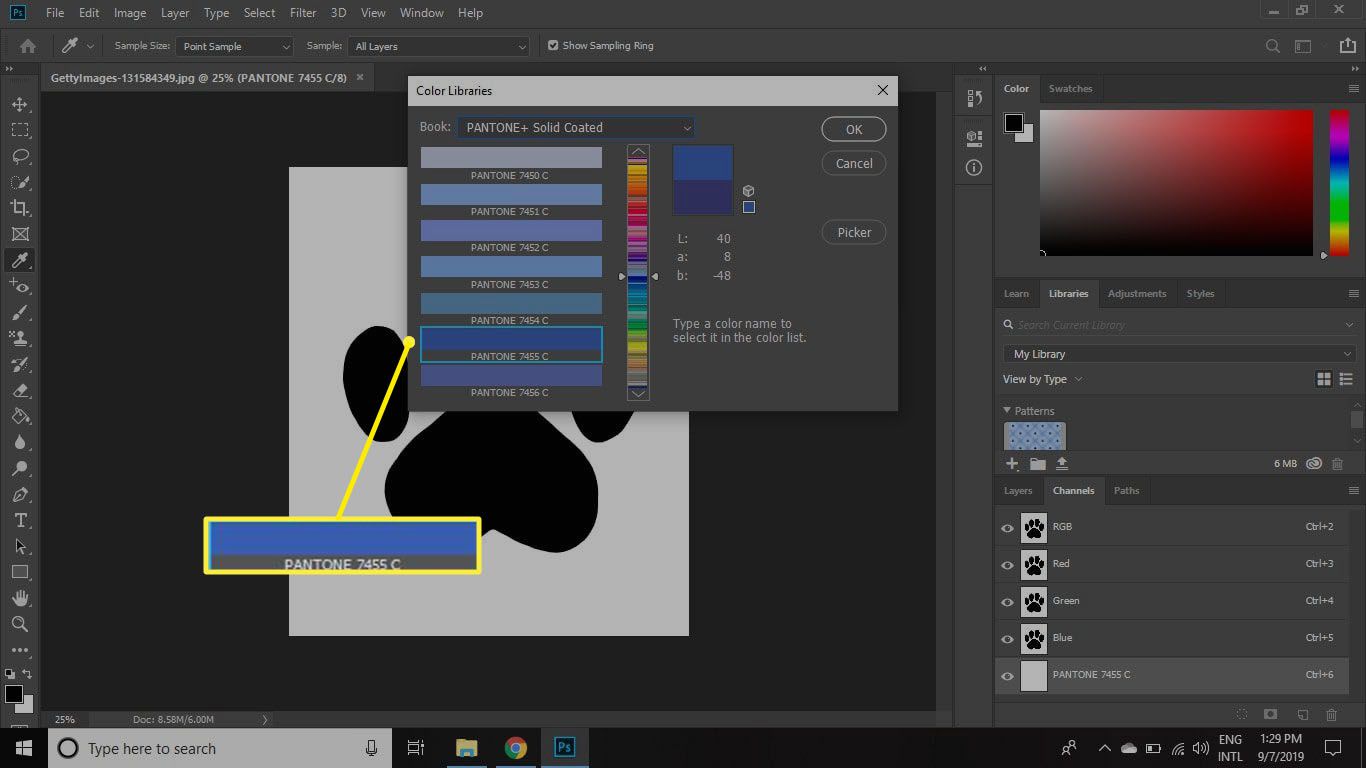This screenshot has width=1366, height=768.
Task: Open the Properties info panel icon
Action: (974, 168)
